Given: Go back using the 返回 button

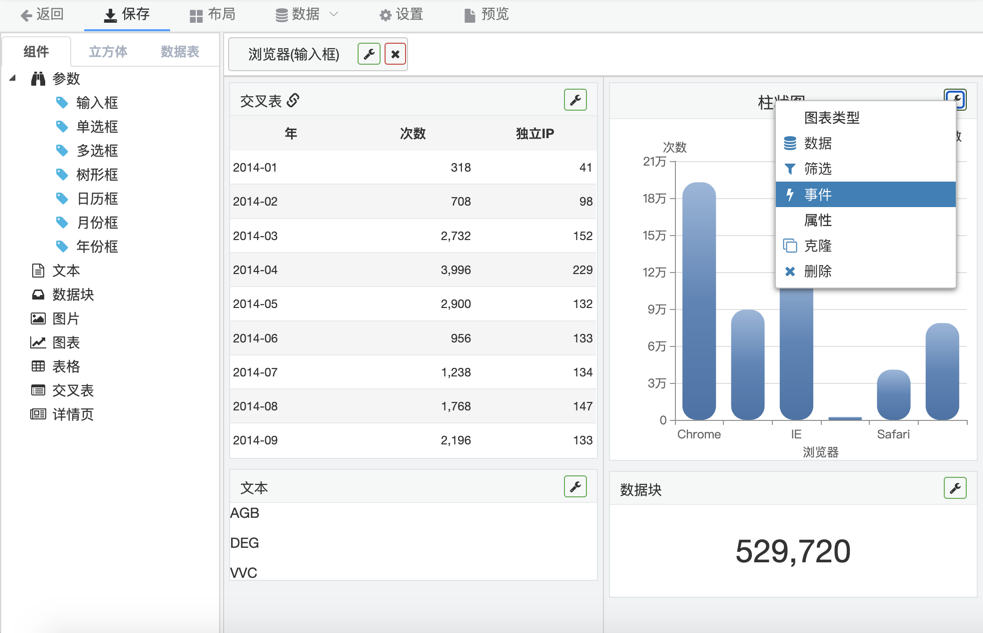Looking at the screenshot, I should coord(42,15).
